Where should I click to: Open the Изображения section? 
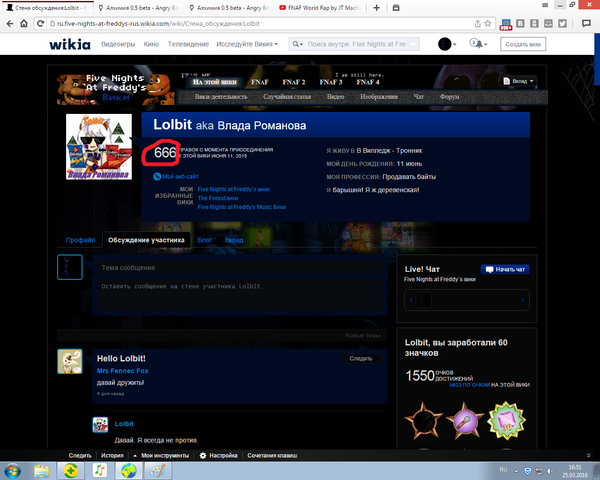click(x=379, y=96)
